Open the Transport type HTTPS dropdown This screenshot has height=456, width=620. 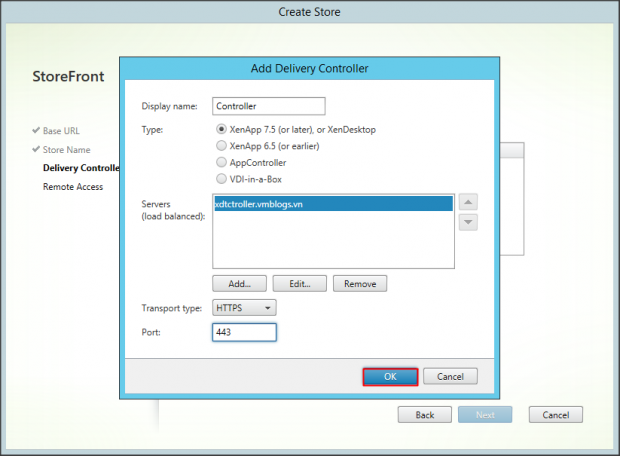(245, 309)
